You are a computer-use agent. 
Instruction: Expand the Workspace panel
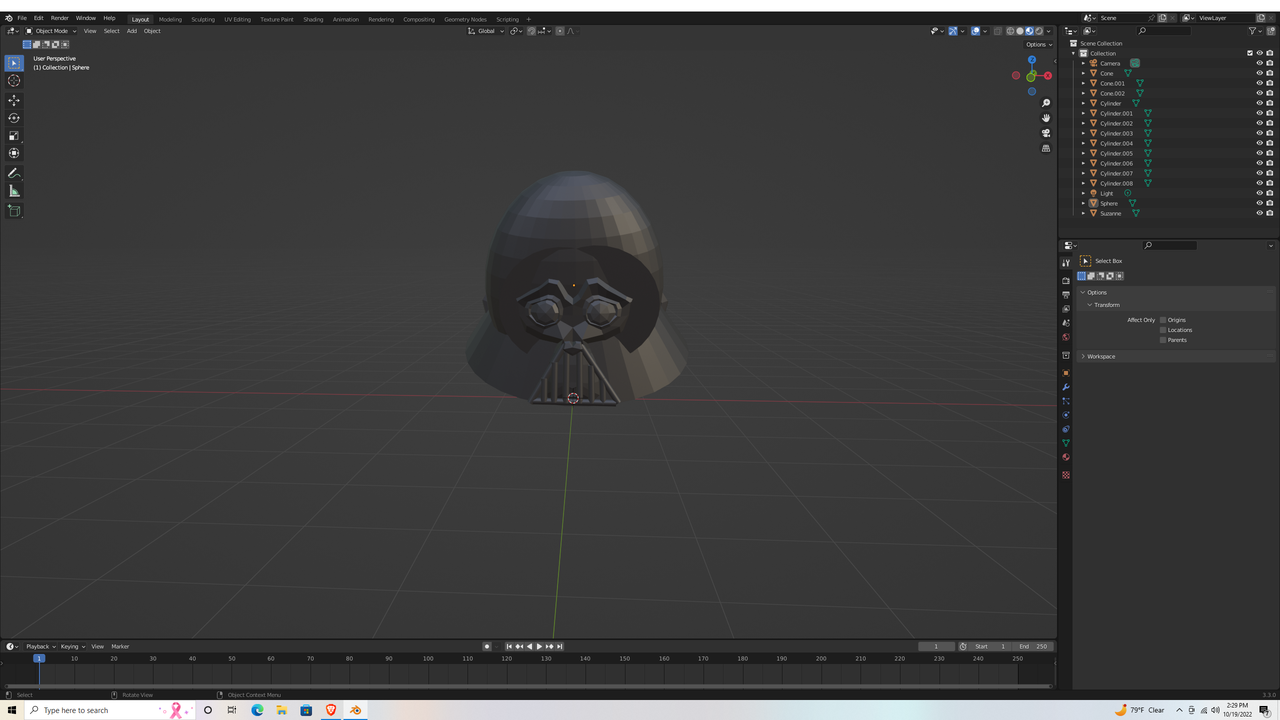coord(1100,356)
